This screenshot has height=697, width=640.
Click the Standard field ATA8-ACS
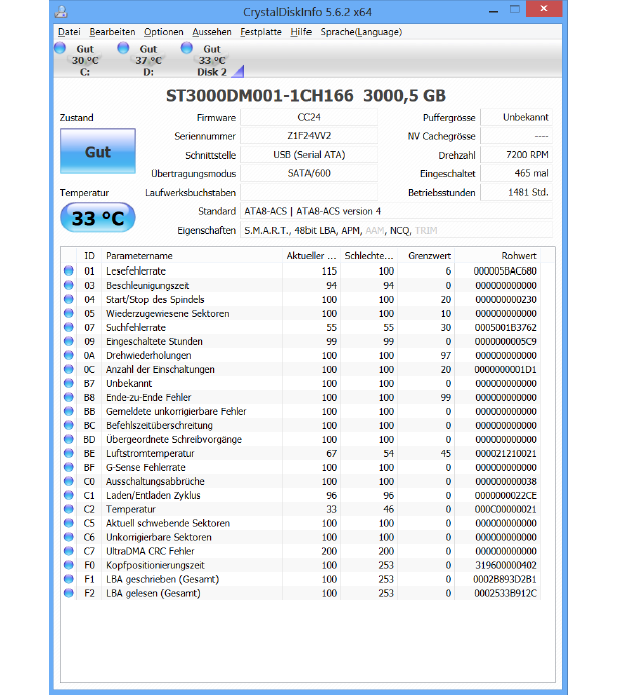pos(396,211)
